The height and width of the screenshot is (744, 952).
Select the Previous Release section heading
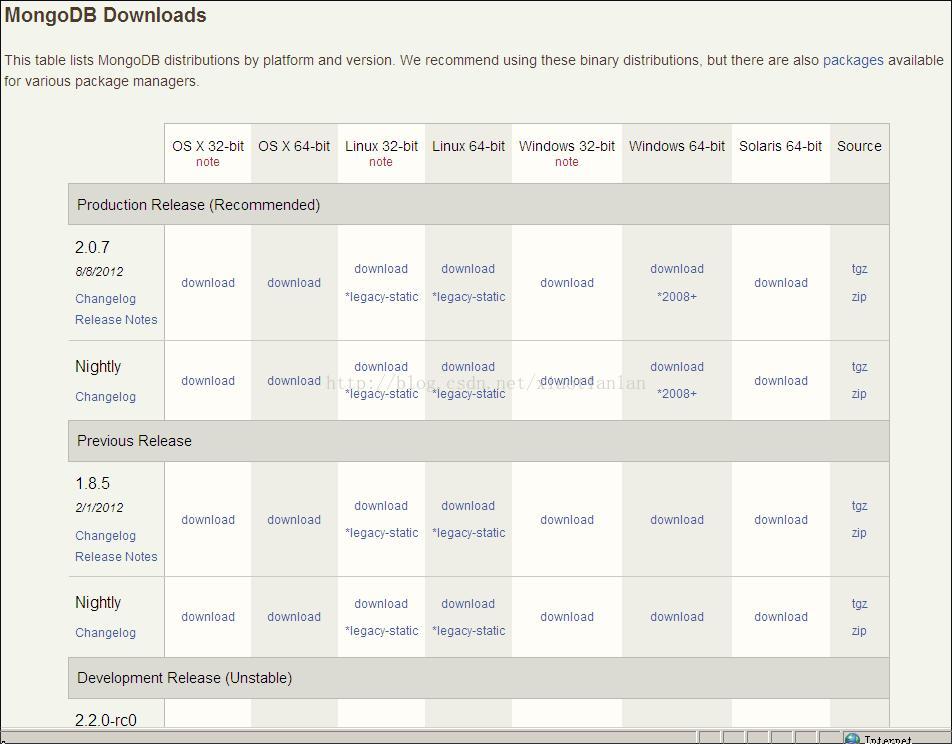134,441
